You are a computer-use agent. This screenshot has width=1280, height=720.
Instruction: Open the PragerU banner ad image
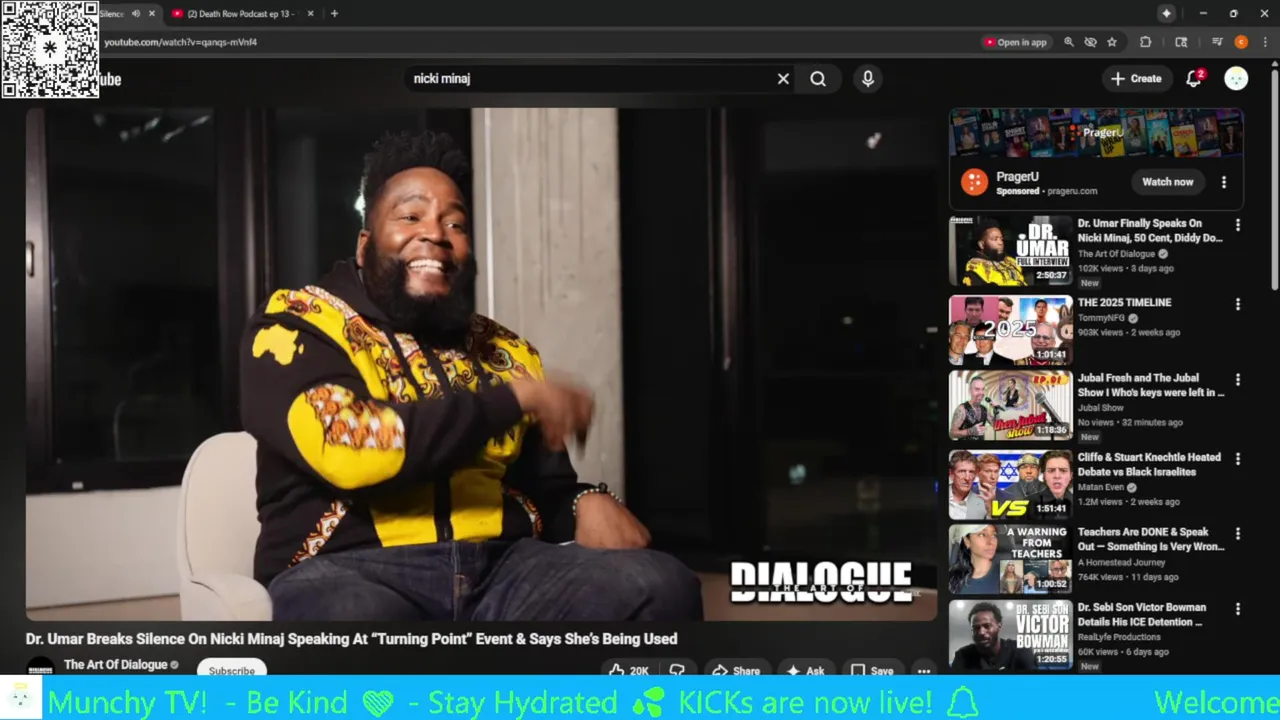coord(1096,133)
